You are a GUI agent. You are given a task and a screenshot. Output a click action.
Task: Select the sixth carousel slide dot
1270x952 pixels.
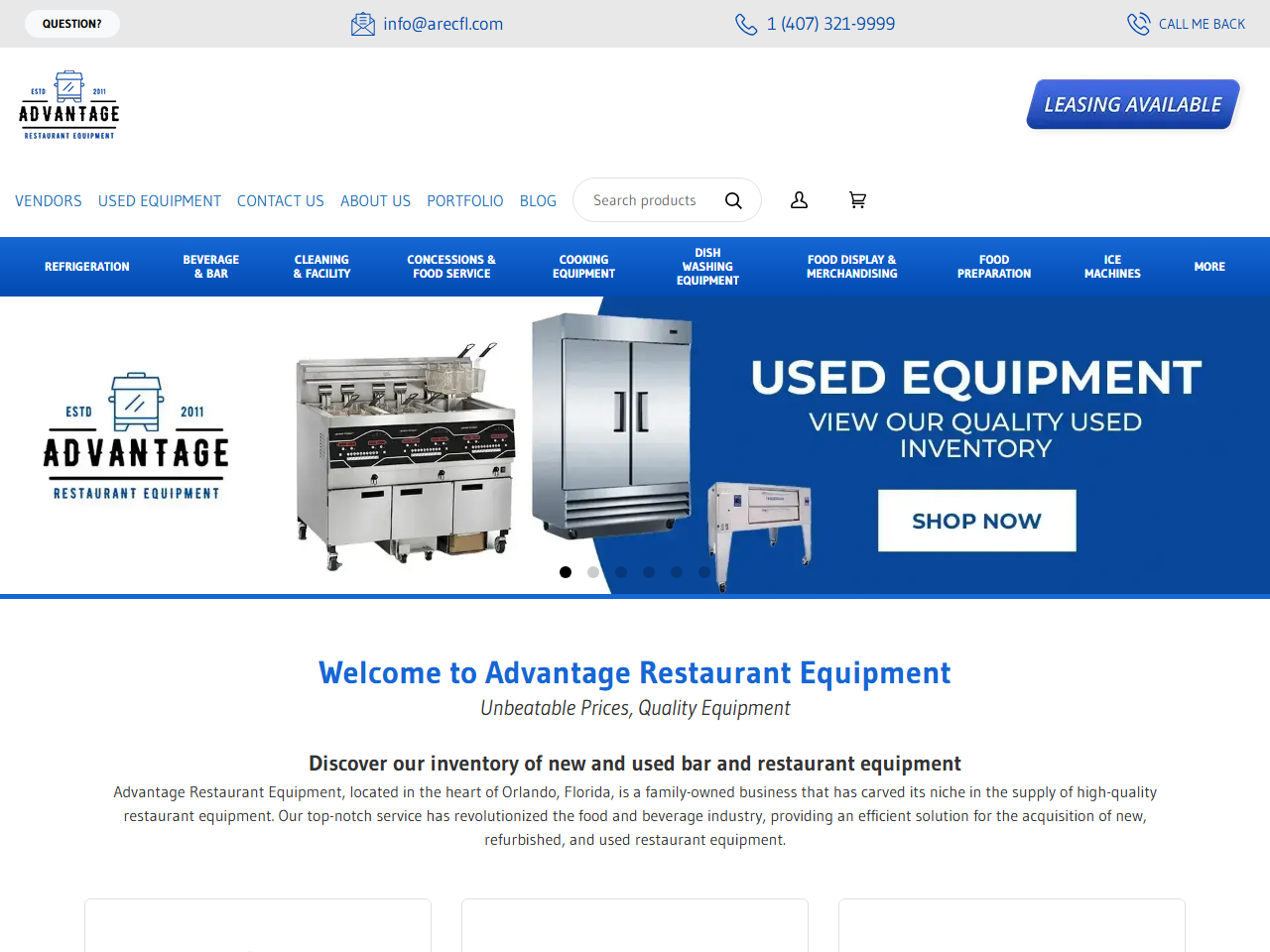click(x=704, y=572)
